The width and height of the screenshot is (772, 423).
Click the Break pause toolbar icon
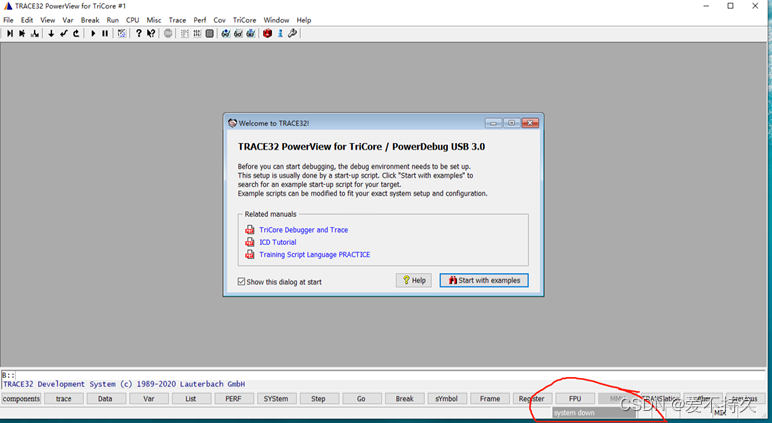click(105, 33)
